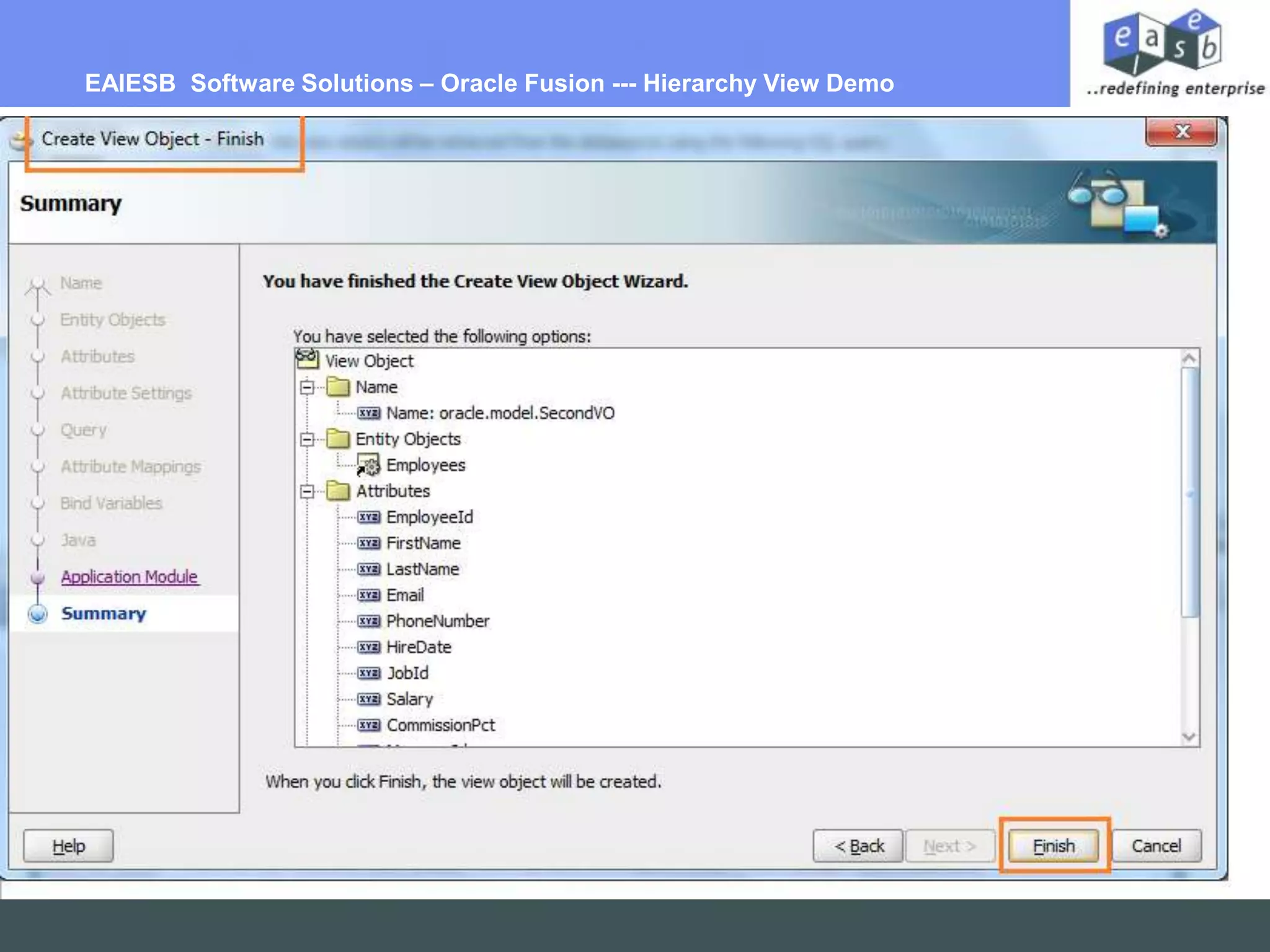Image resolution: width=1270 pixels, height=952 pixels.
Task: Click the Attributes folder icon in tree
Action: (338, 491)
